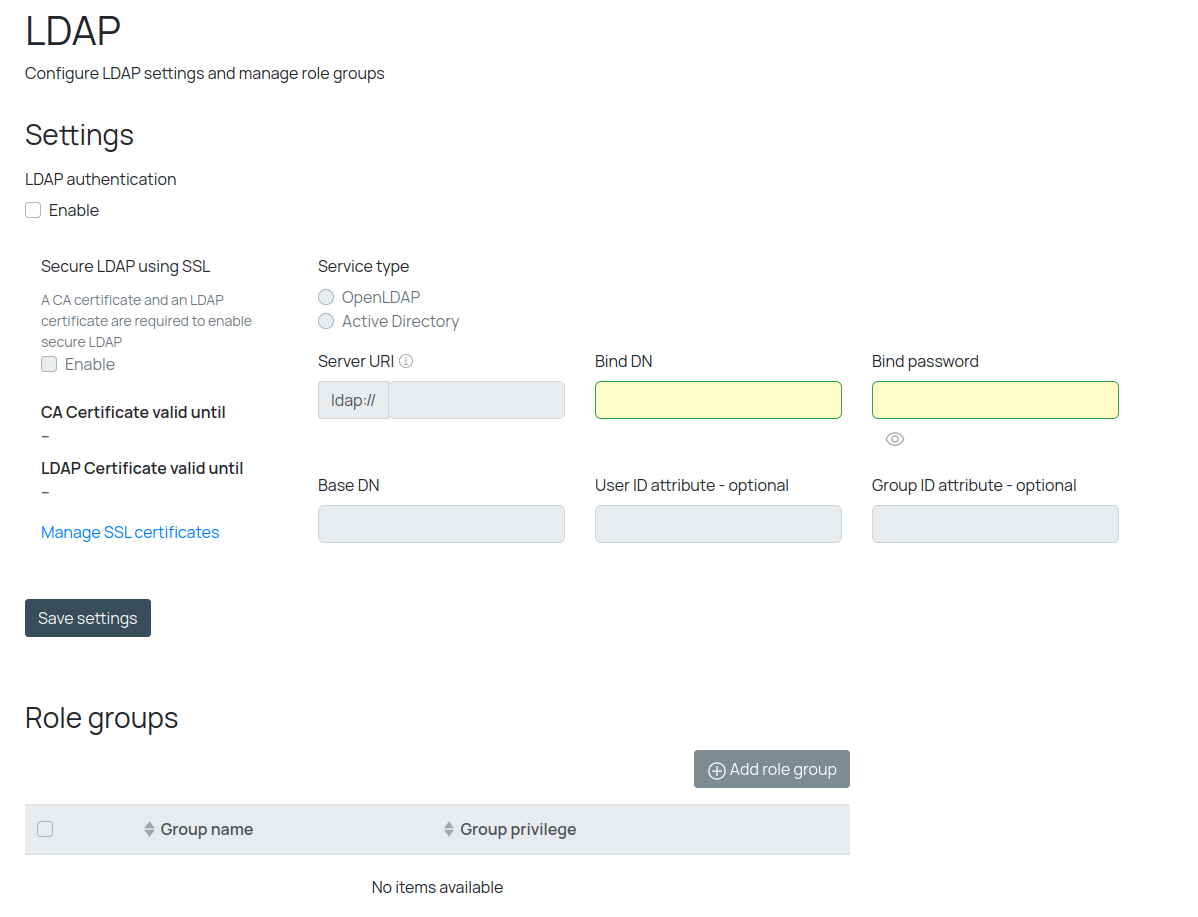Click User ID attribute input field

[x=718, y=524]
